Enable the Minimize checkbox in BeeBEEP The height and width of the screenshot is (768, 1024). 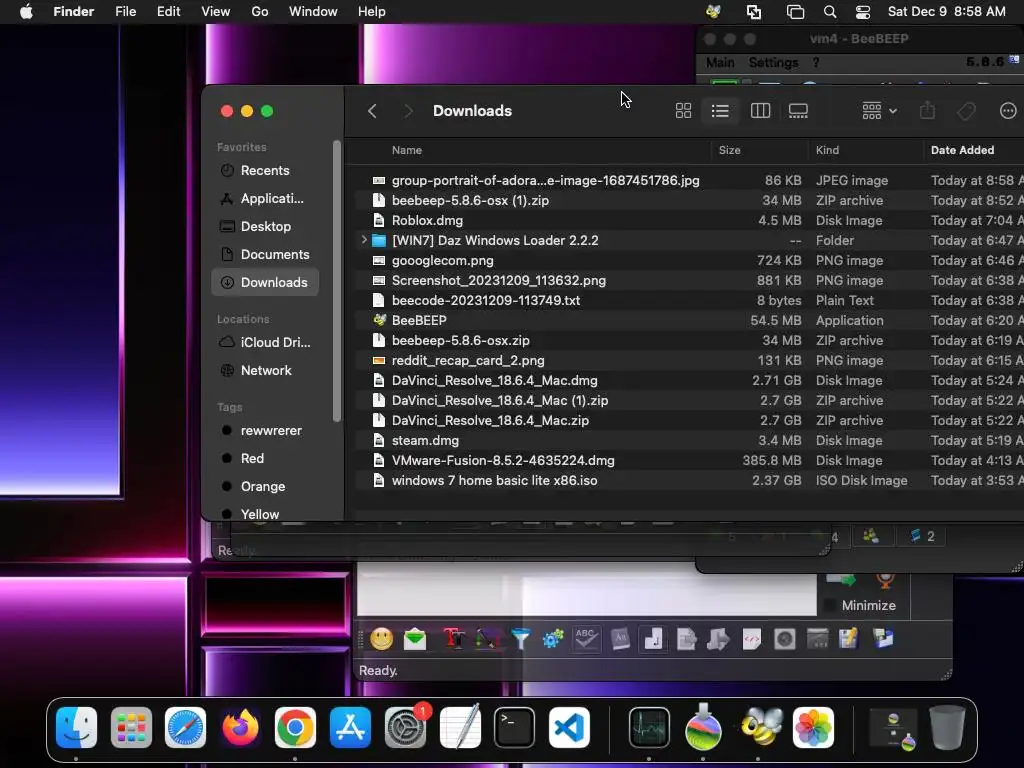pos(830,605)
